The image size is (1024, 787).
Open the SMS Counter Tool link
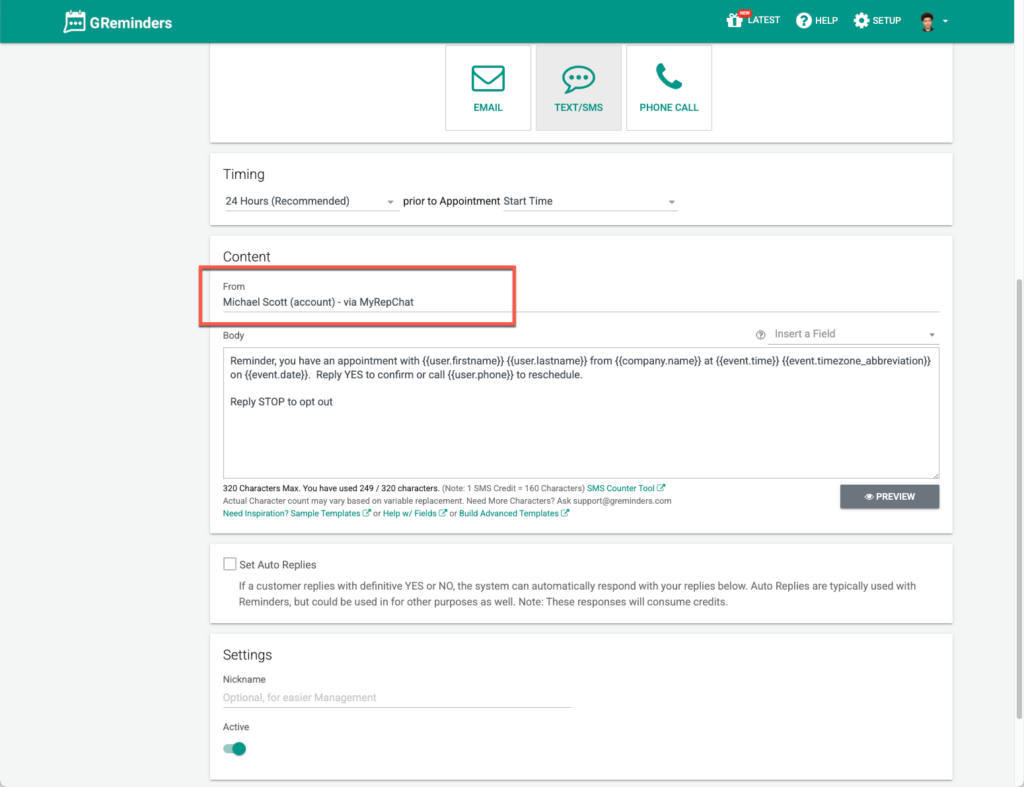(625, 488)
